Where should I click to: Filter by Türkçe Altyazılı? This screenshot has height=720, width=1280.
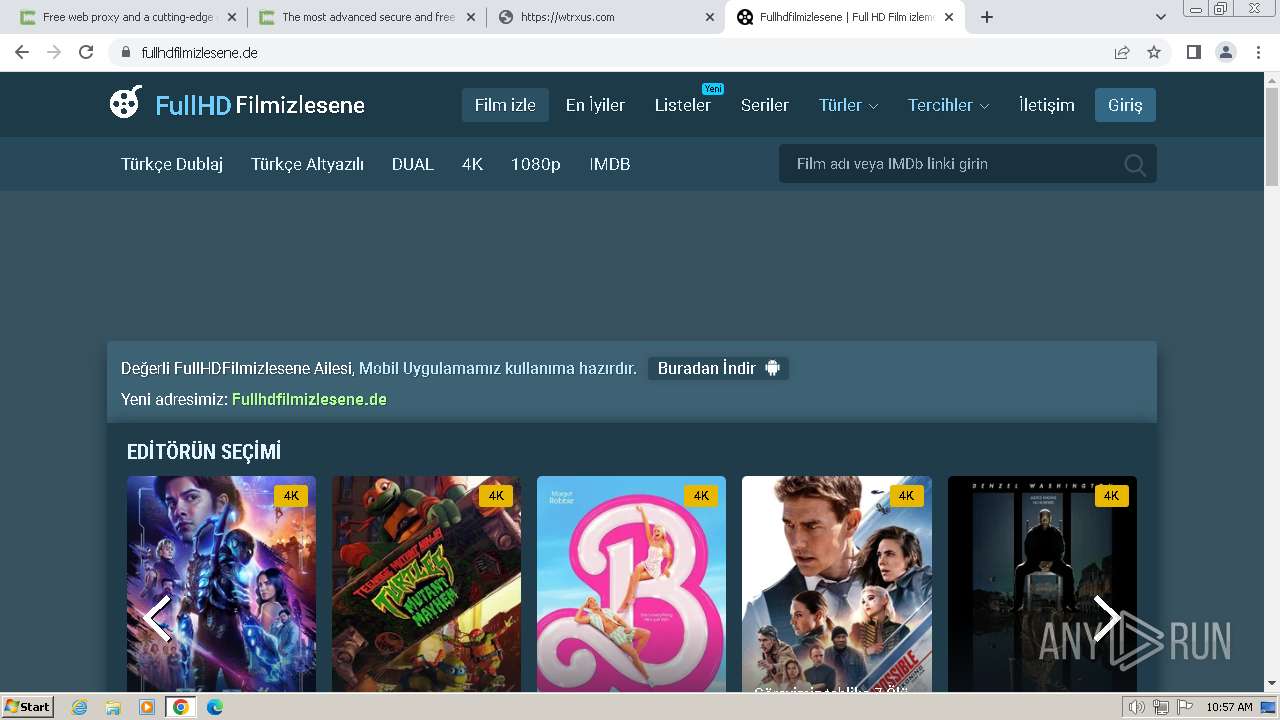307,164
